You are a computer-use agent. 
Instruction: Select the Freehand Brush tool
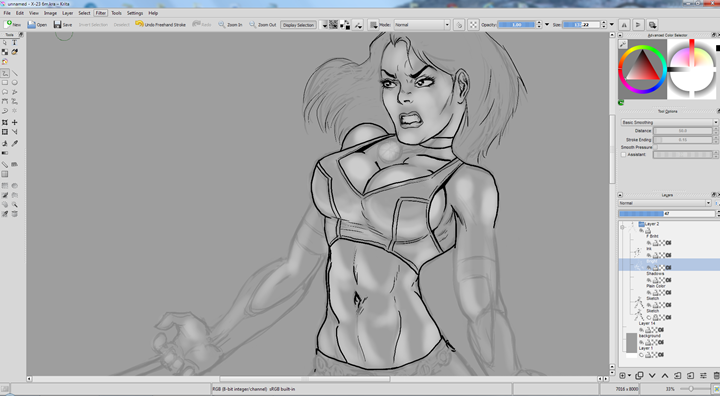pos(5,73)
